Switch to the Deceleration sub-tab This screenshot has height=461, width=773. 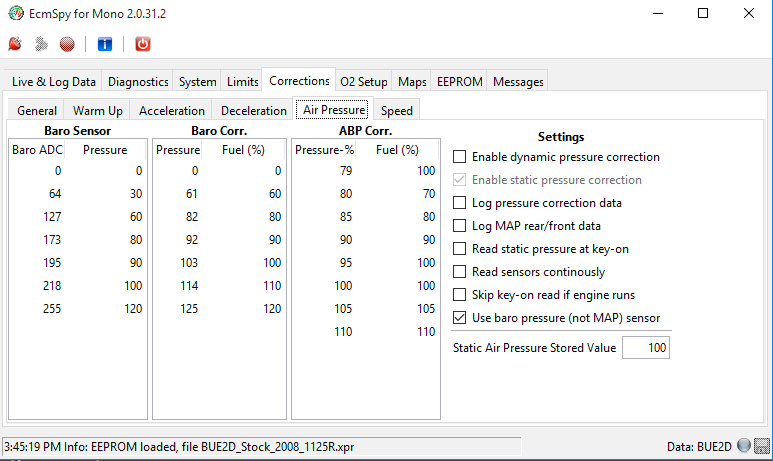pyautogui.click(x=254, y=111)
